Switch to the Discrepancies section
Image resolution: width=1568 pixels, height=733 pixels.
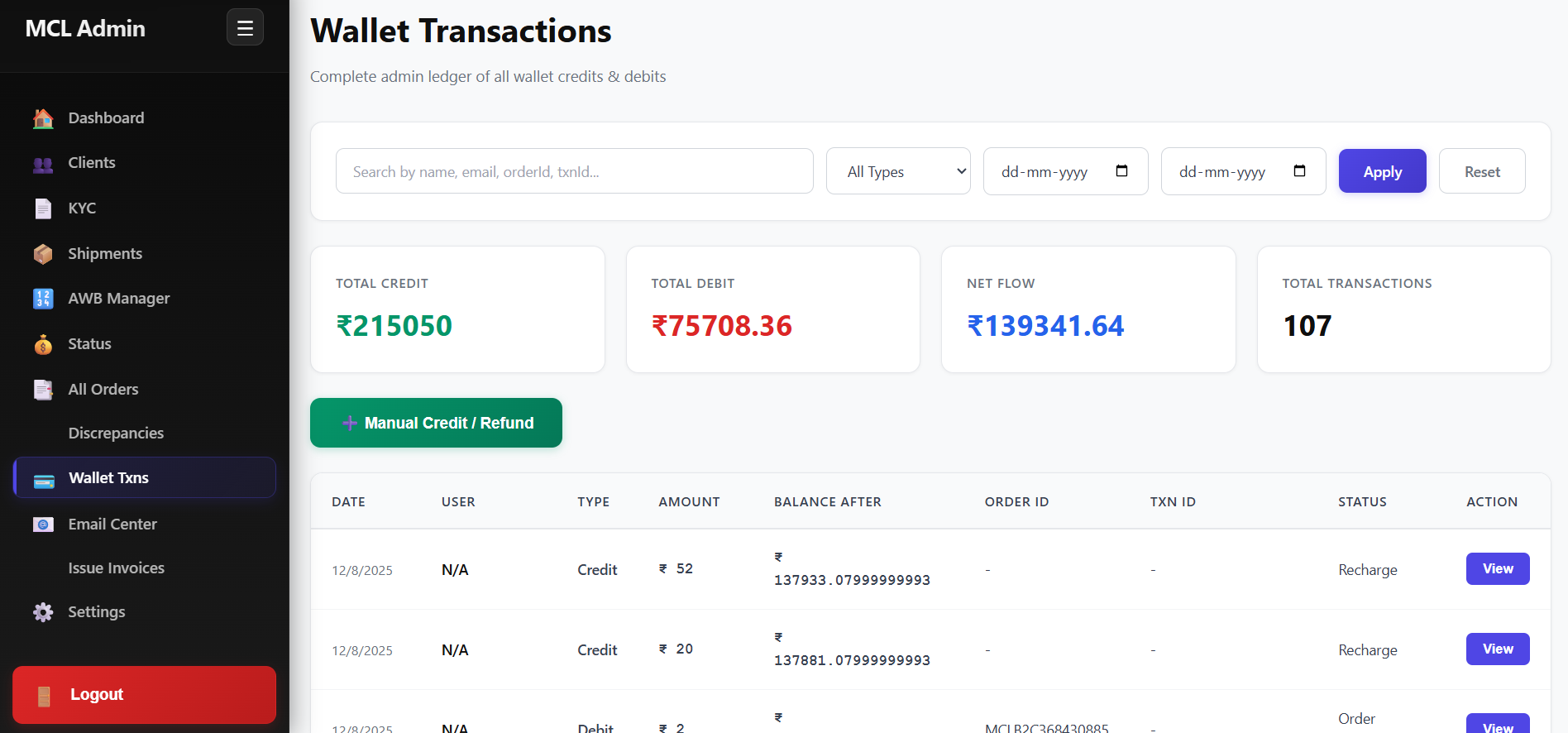115,433
